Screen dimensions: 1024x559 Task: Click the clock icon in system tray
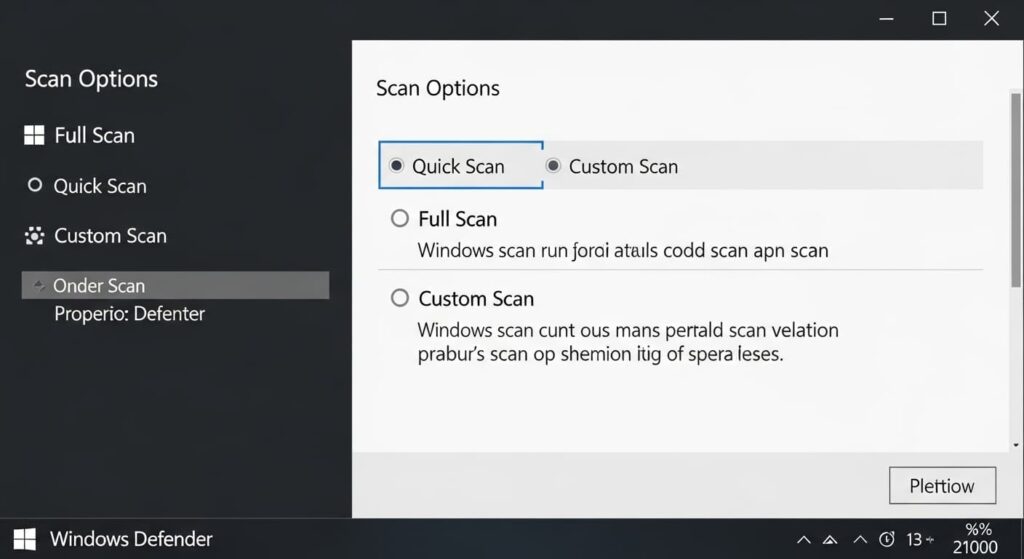[886, 539]
